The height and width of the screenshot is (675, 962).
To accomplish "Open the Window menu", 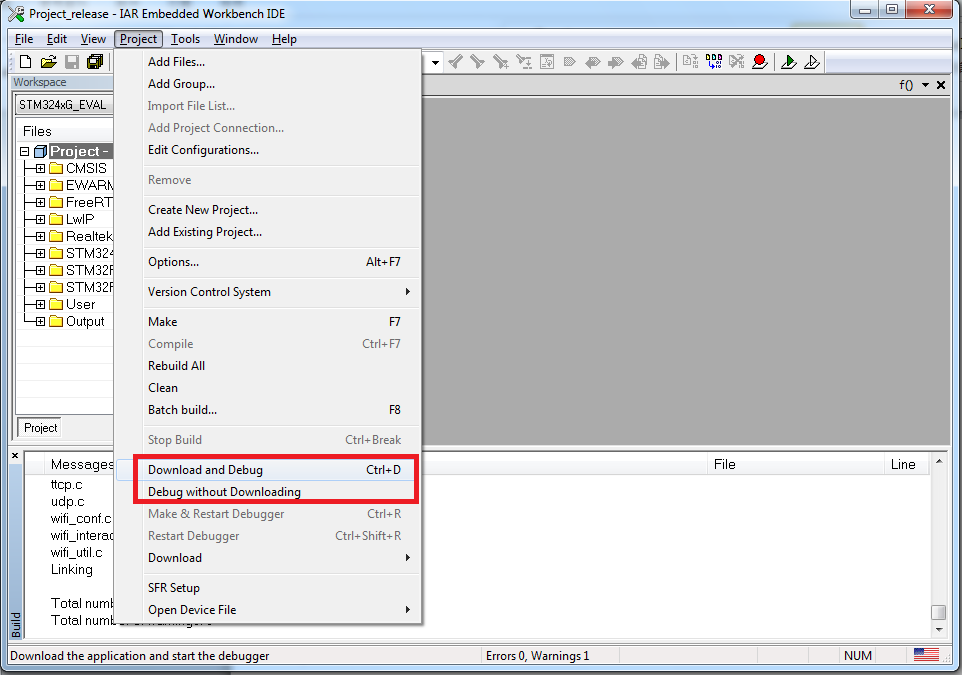I will pyautogui.click(x=236, y=39).
